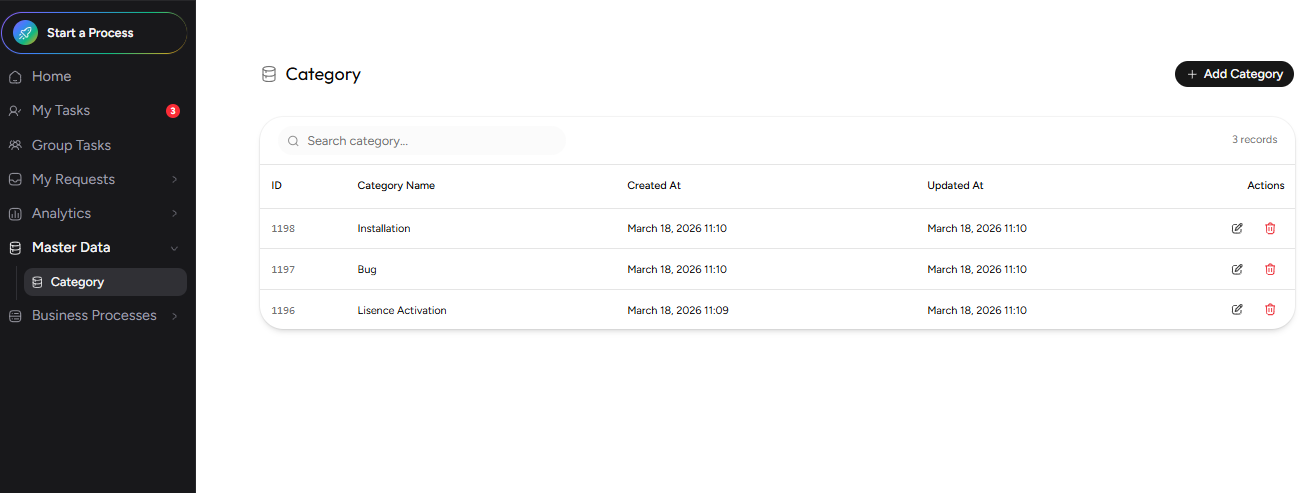Go to My Tasks

click(x=61, y=111)
